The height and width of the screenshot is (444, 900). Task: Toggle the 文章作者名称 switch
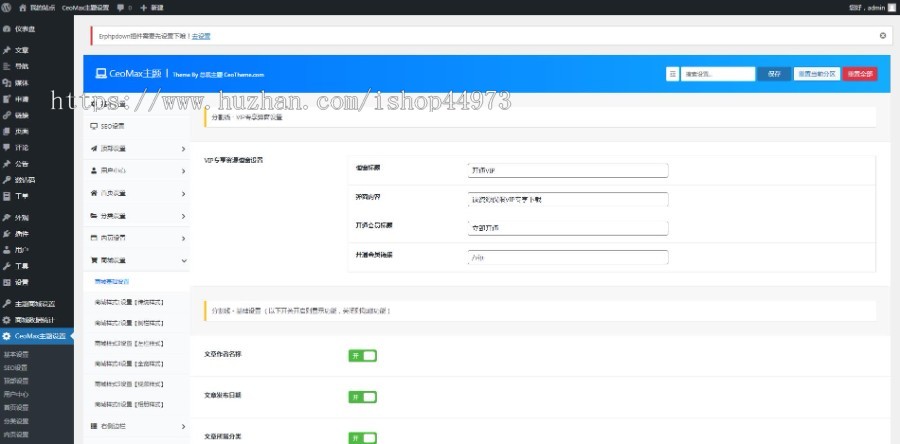pos(362,356)
